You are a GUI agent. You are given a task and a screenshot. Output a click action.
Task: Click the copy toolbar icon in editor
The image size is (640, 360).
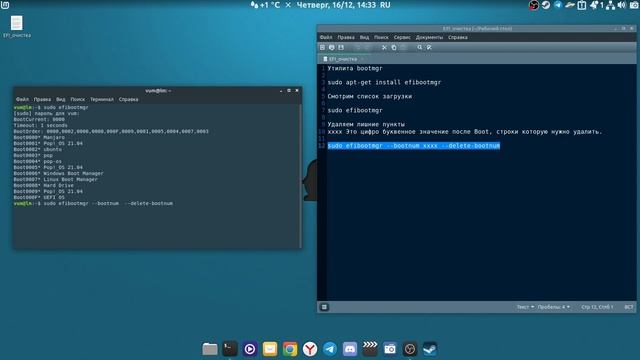(x=394, y=47)
